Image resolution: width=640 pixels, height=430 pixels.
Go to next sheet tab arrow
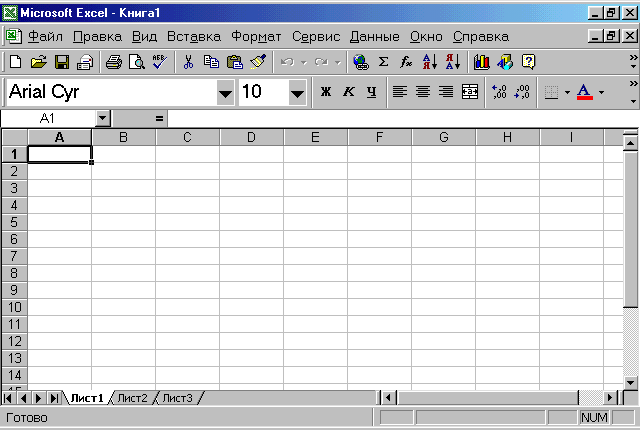[38, 398]
